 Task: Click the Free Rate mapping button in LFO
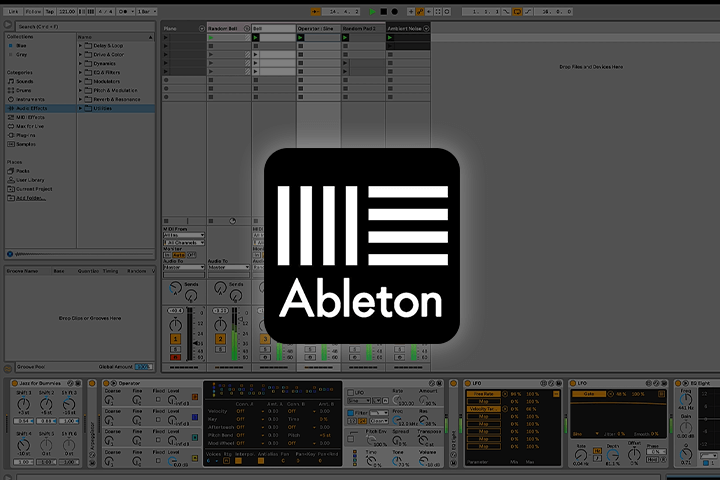pos(484,394)
